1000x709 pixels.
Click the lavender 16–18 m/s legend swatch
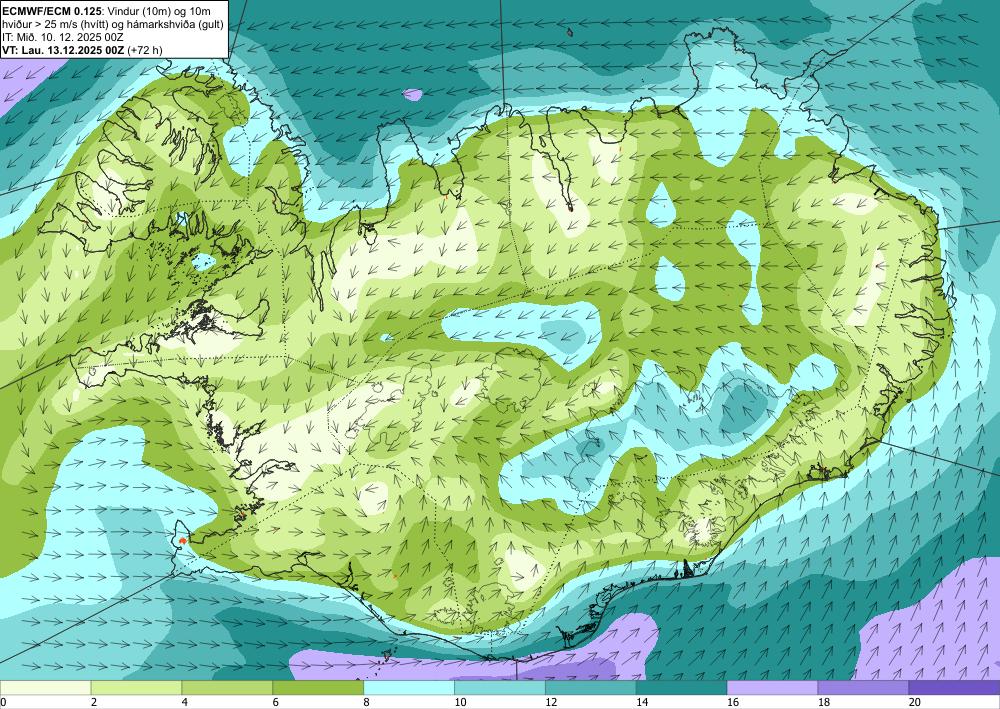point(772,687)
